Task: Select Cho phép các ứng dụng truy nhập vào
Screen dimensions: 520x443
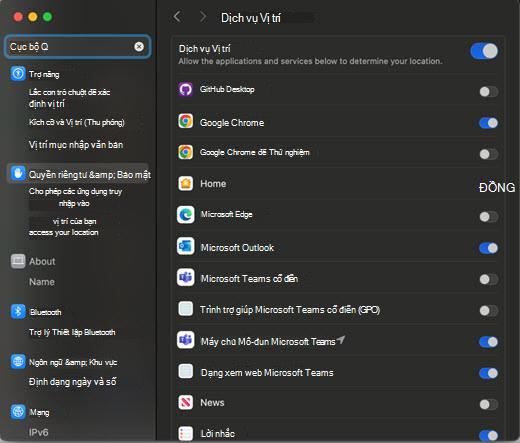Action: coord(75,197)
